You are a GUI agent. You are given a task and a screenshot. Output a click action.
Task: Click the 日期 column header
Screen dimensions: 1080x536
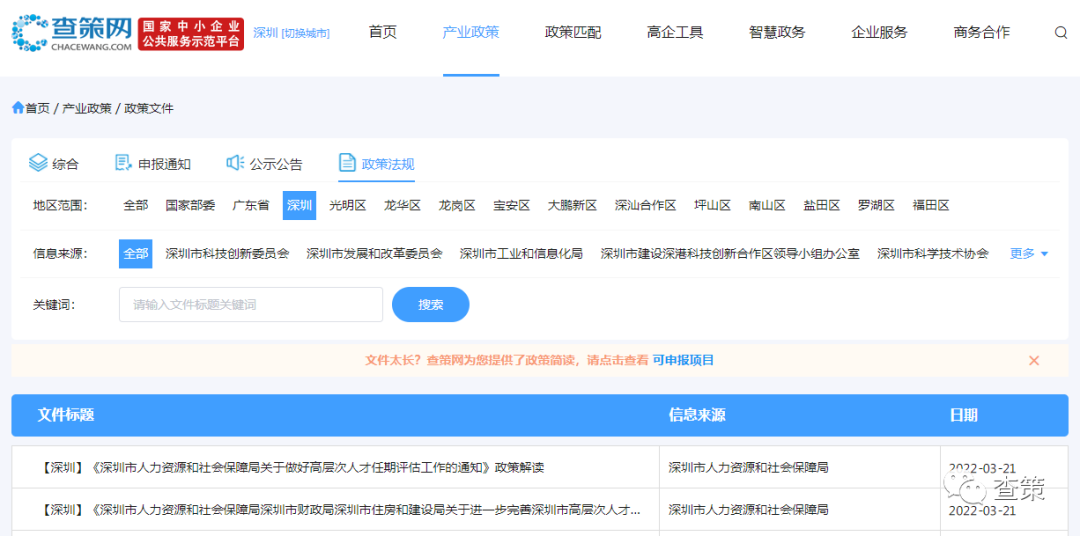[x=964, y=415]
